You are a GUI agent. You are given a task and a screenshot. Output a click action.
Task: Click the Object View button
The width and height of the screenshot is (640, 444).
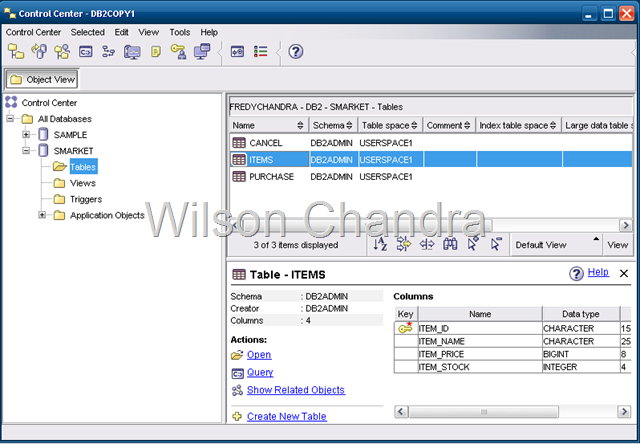pos(42,79)
